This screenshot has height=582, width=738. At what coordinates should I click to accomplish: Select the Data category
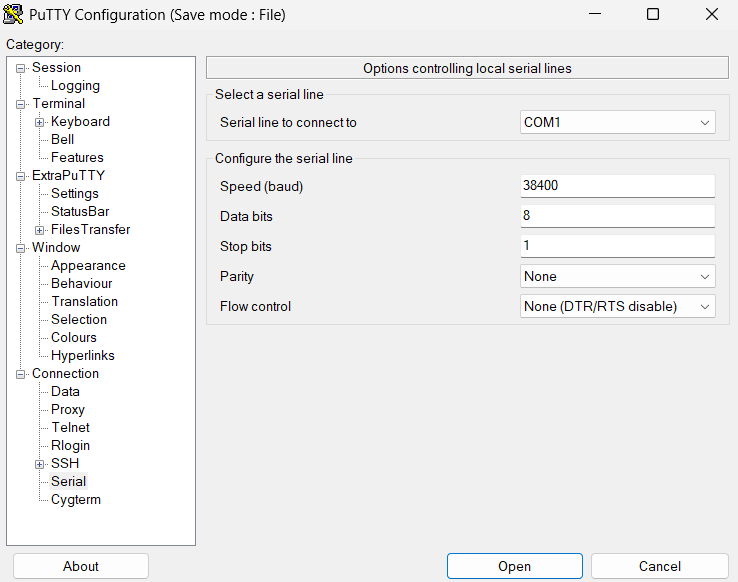coord(65,391)
